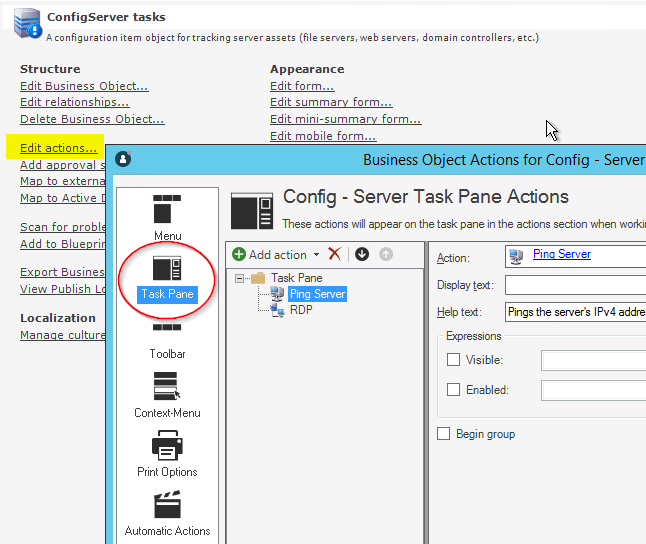
Task: Click Export Business Object link
Action: pyautogui.click(x=63, y=272)
